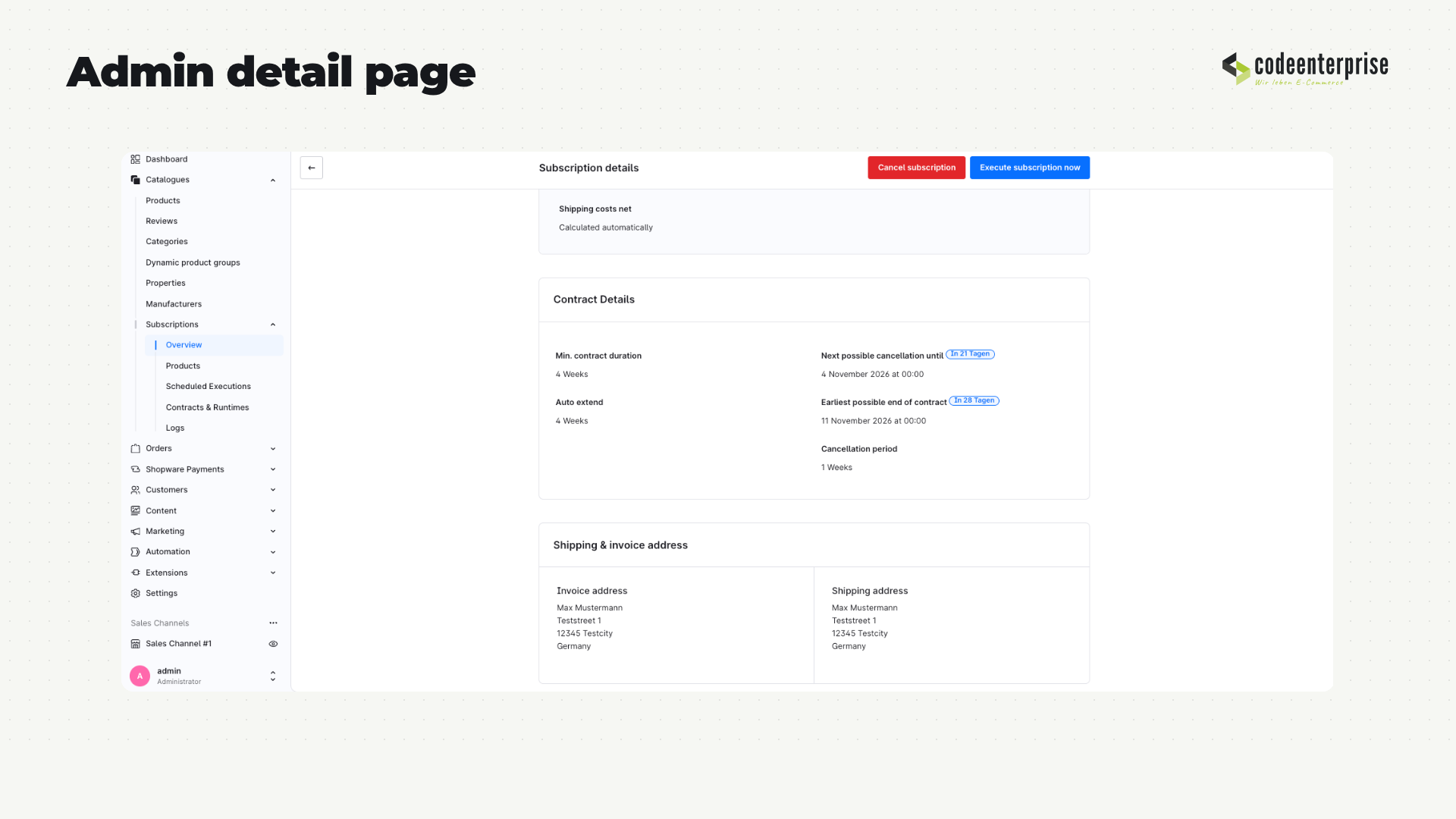Open Scheduled Executions
Viewport: 1456px width, 819px height.
[x=209, y=387]
